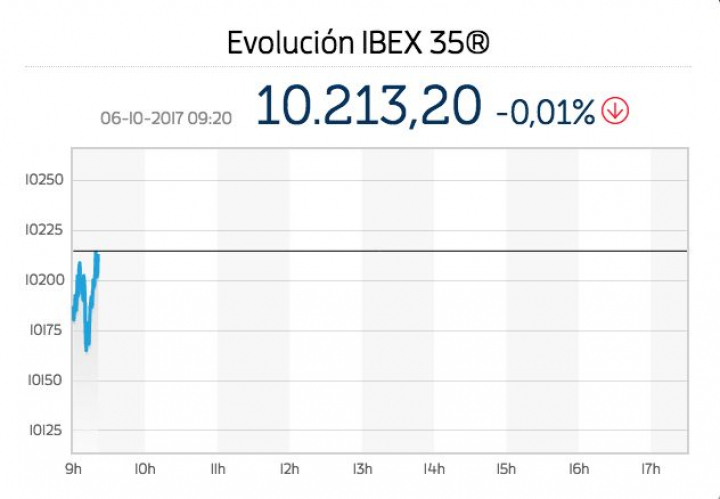Viewport: 720px width, 499px height.
Task: Click the 15h time axis label
Action: (x=506, y=468)
